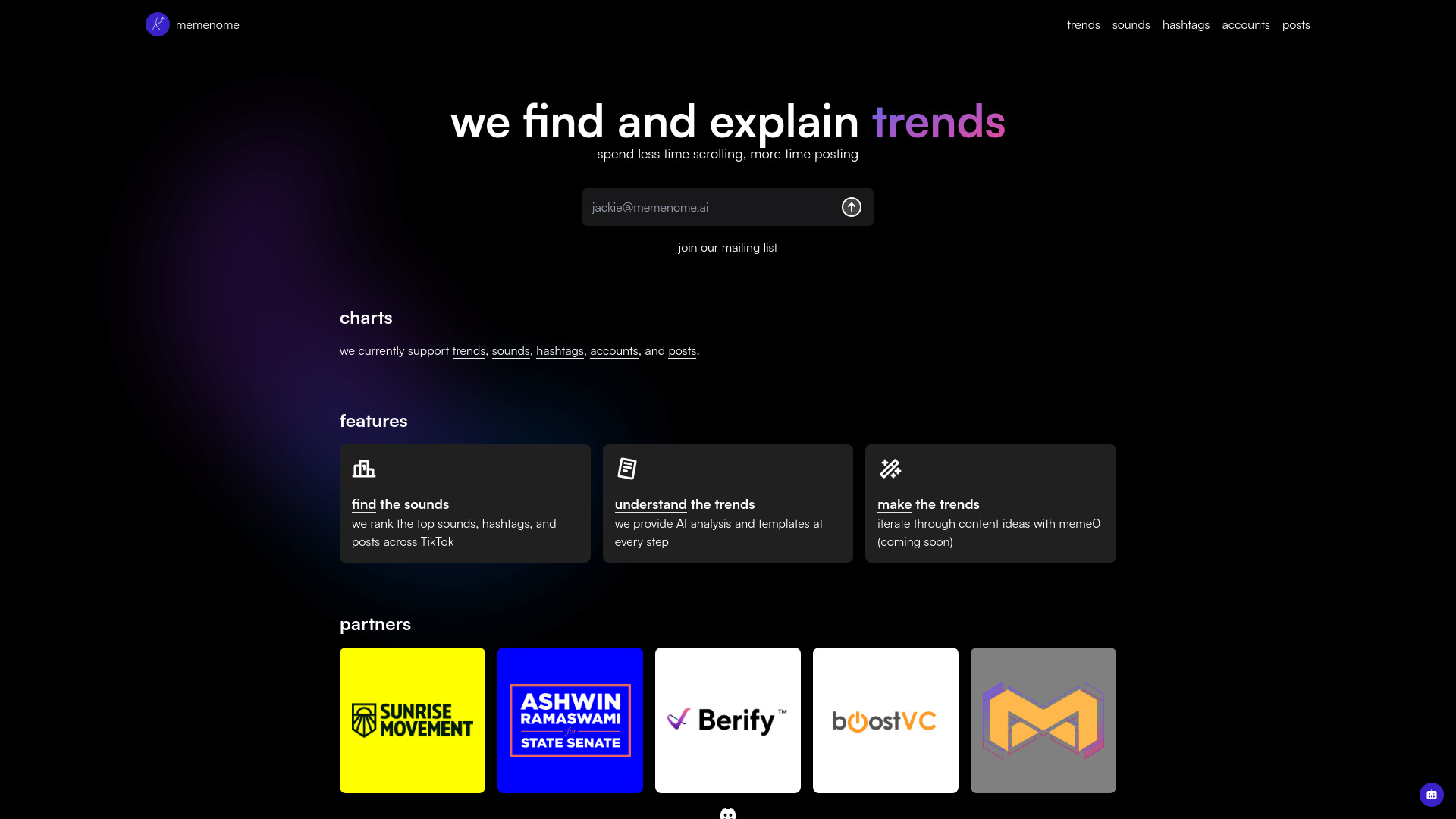Click the Sunrise Movement partner logo
This screenshot has height=819, width=1456.
(412, 720)
